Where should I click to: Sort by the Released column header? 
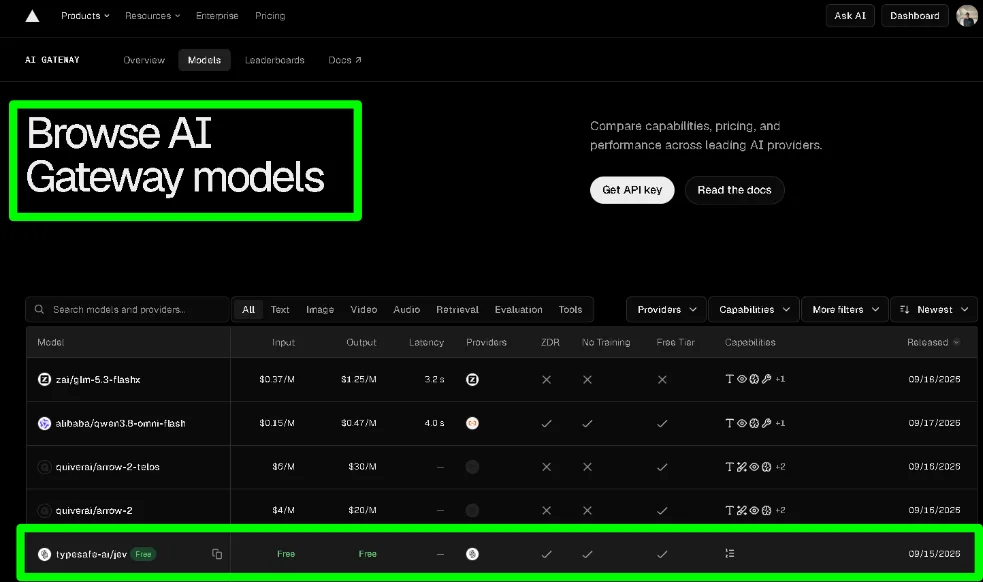(933, 342)
